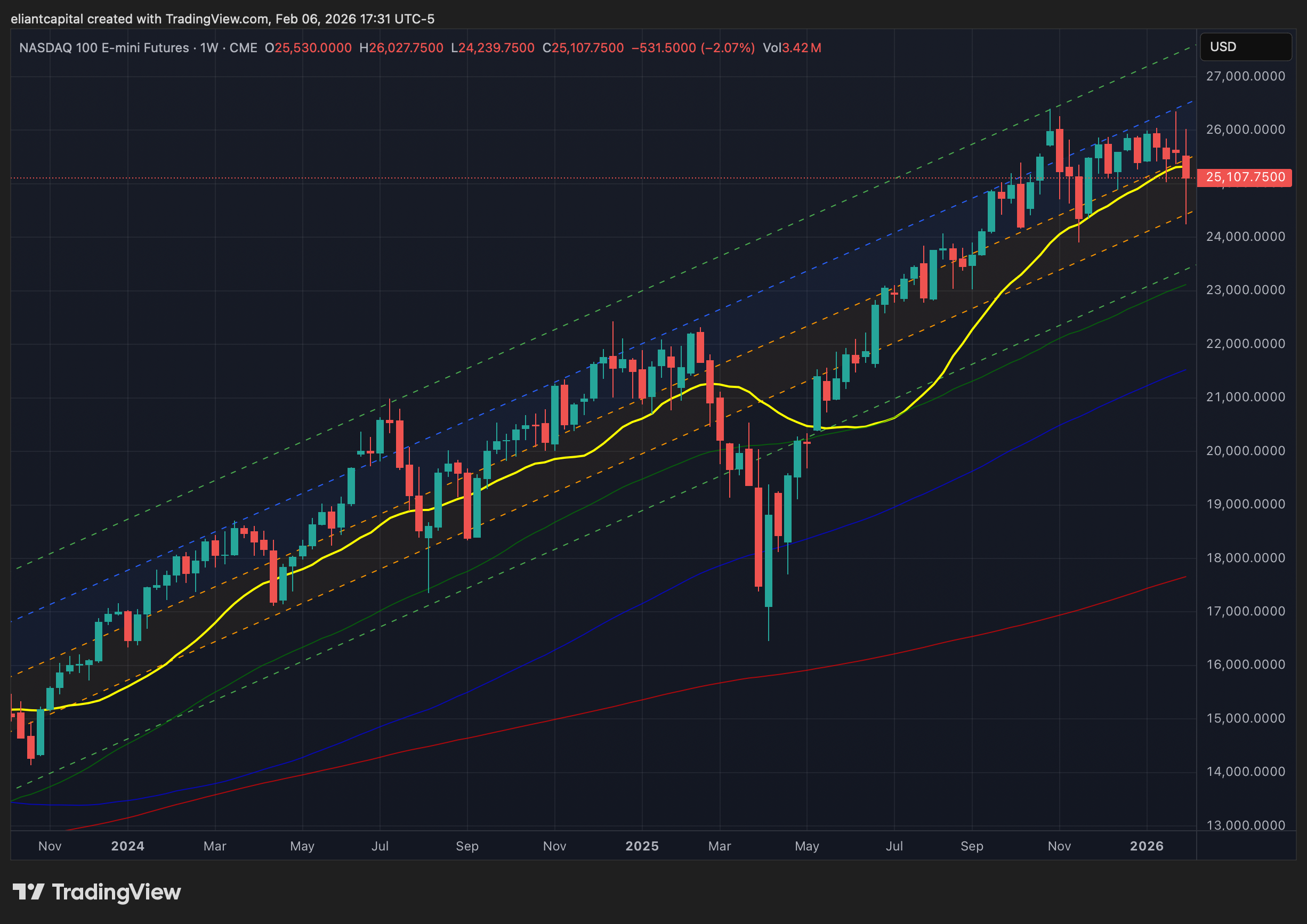The width and height of the screenshot is (1307, 924).
Task: Click the 25,107.7500 current price label
Action: (1245, 177)
